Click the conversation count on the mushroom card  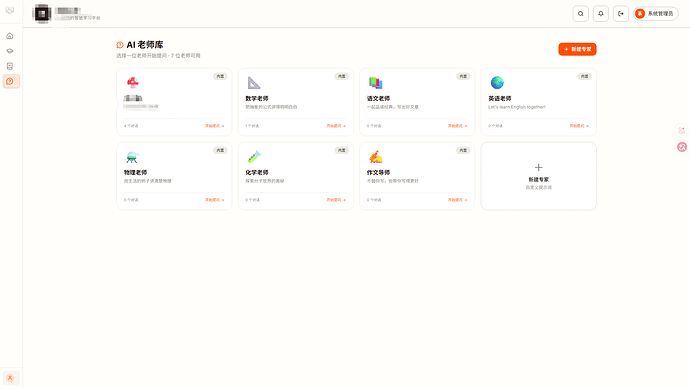(131, 126)
